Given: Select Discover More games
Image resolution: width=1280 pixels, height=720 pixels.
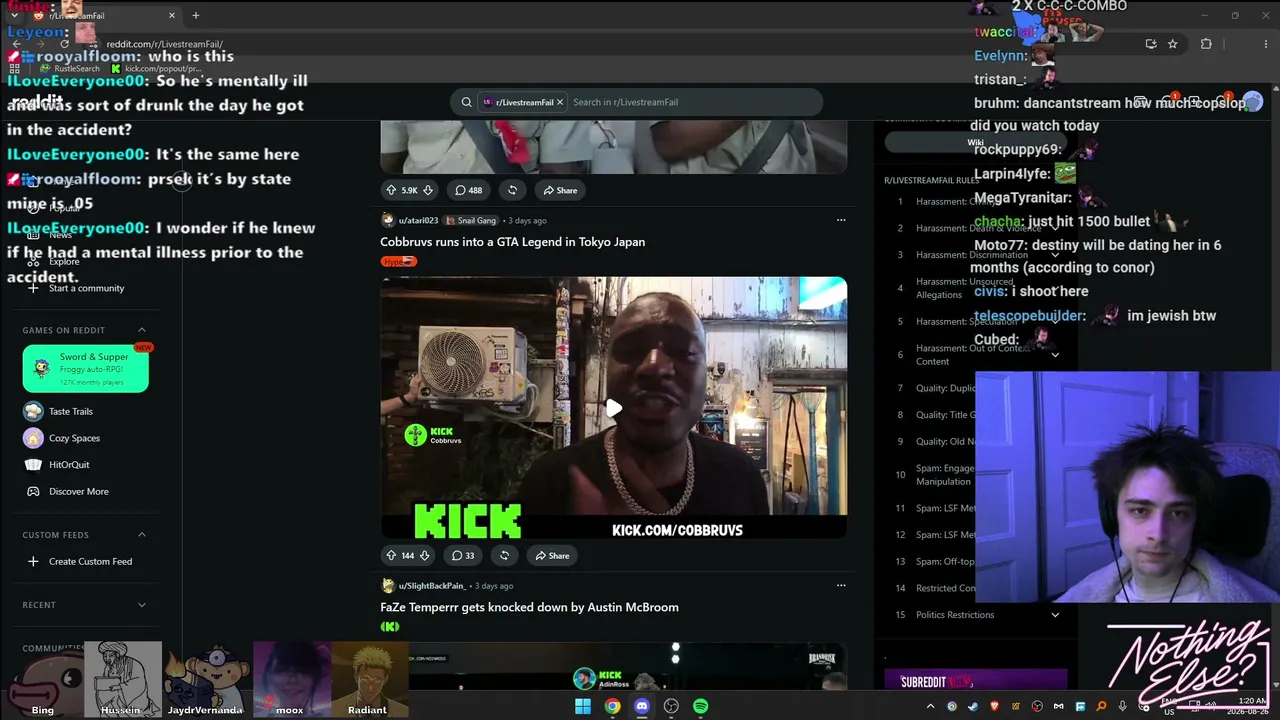Looking at the screenshot, I should pos(78,492).
